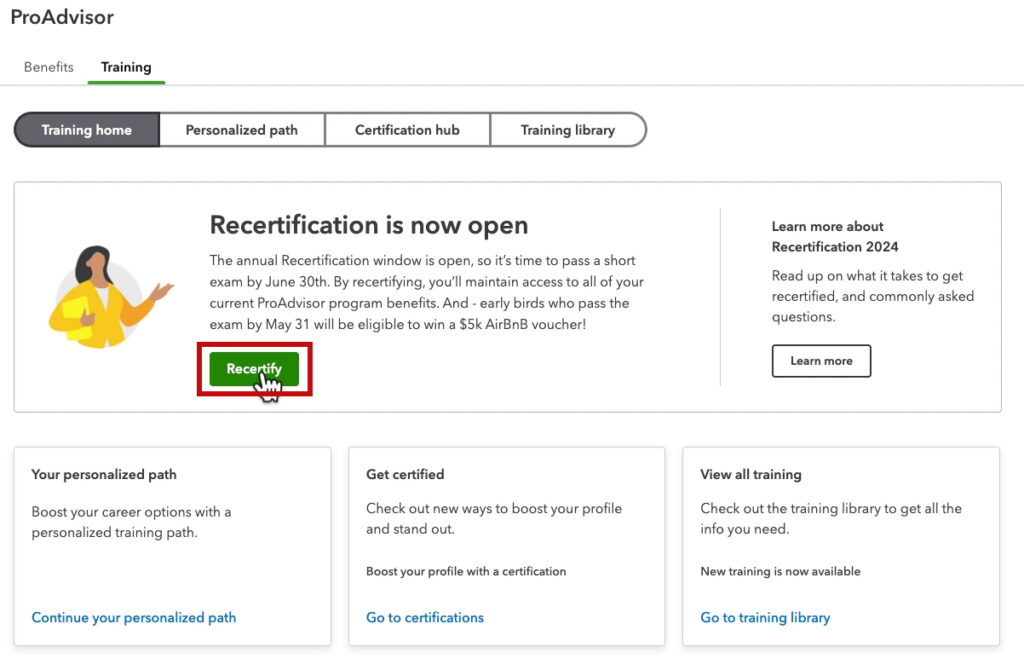Follow the Go to training library link
This screenshot has height=670, width=1024.
coord(764,618)
